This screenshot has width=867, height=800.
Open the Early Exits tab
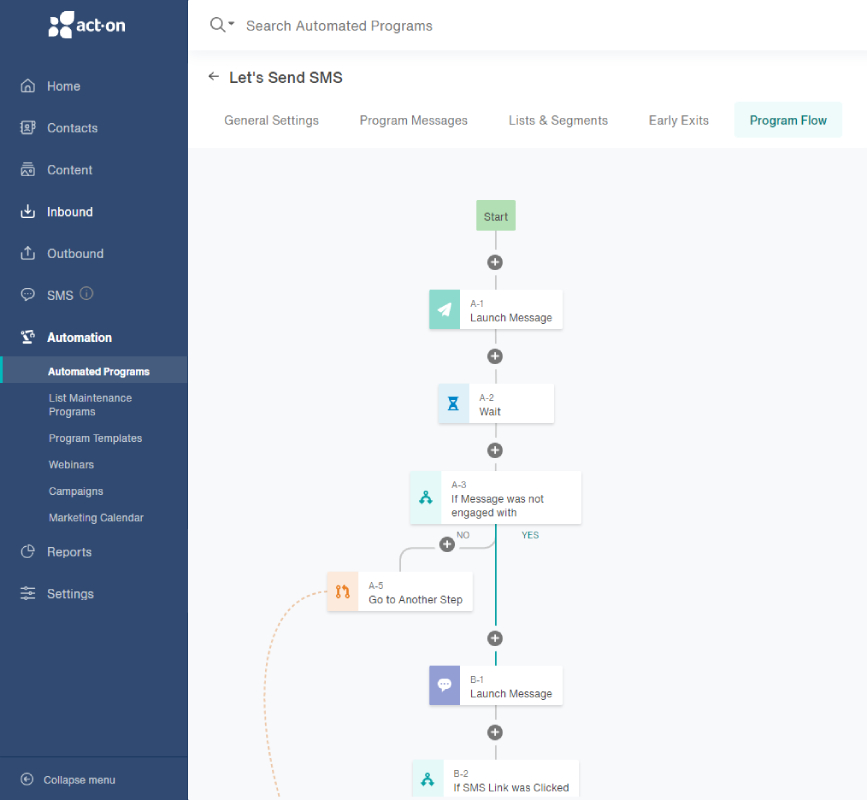coord(678,121)
